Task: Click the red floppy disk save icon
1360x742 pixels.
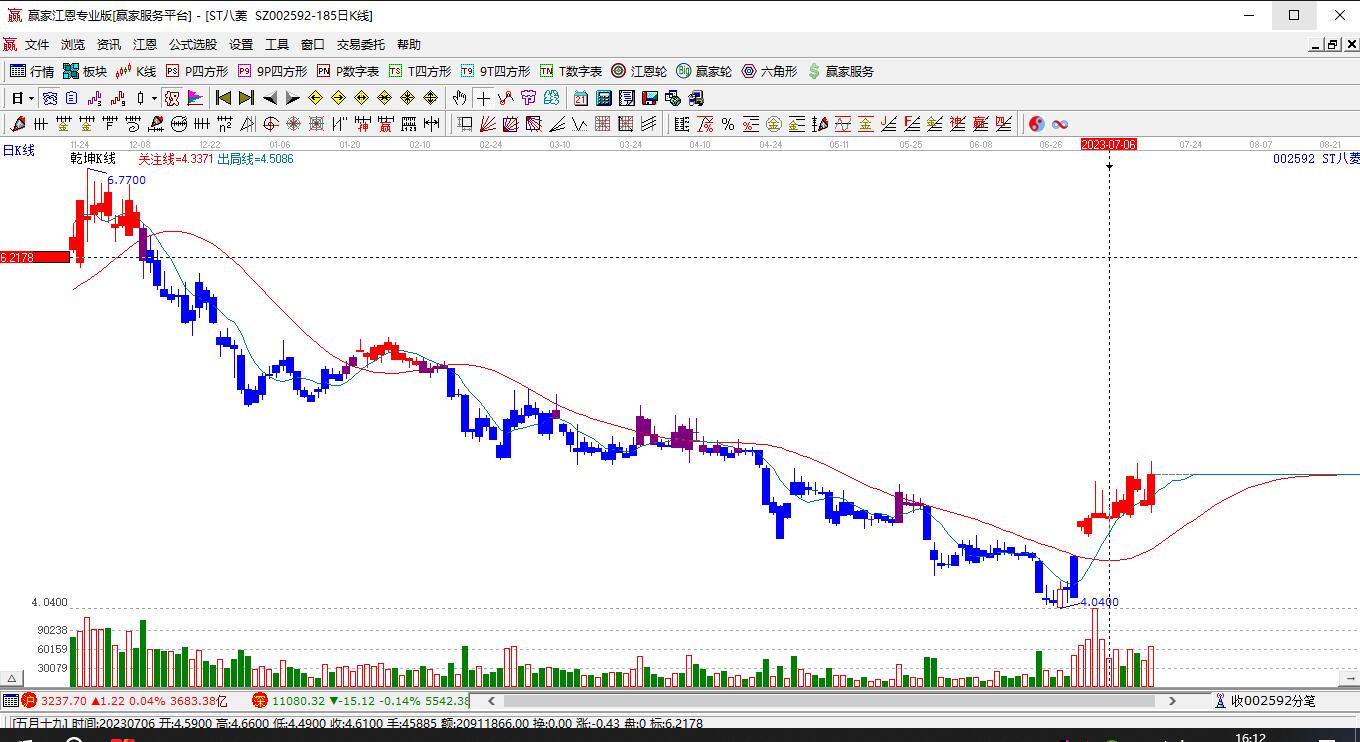Action: 650,98
